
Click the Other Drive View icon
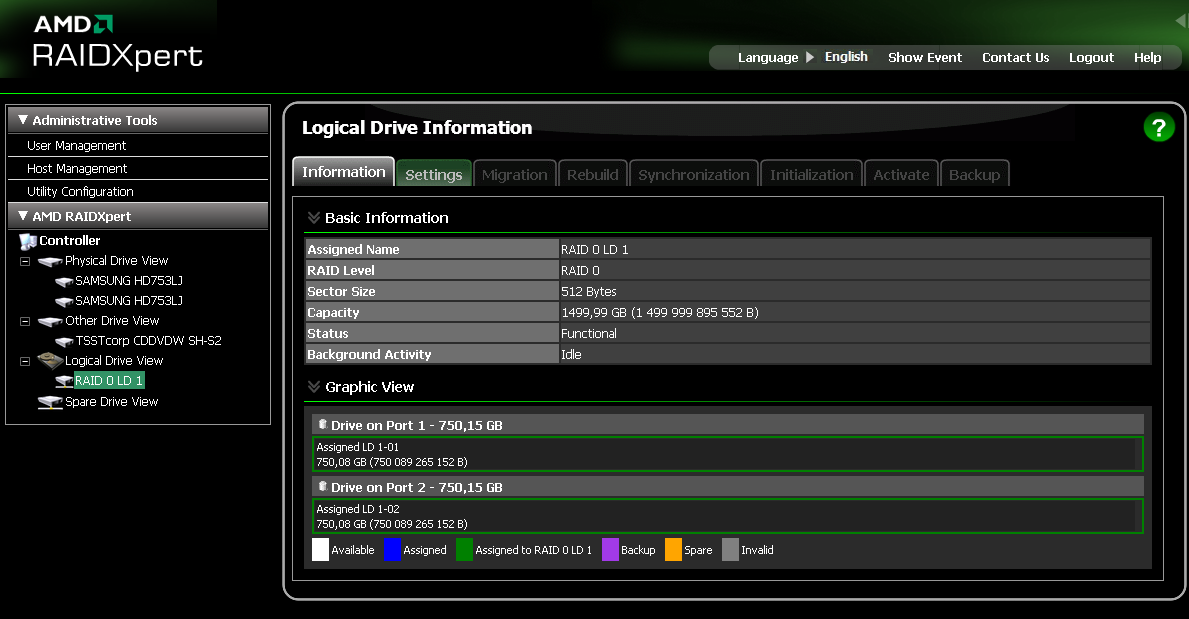[x=50, y=322]
